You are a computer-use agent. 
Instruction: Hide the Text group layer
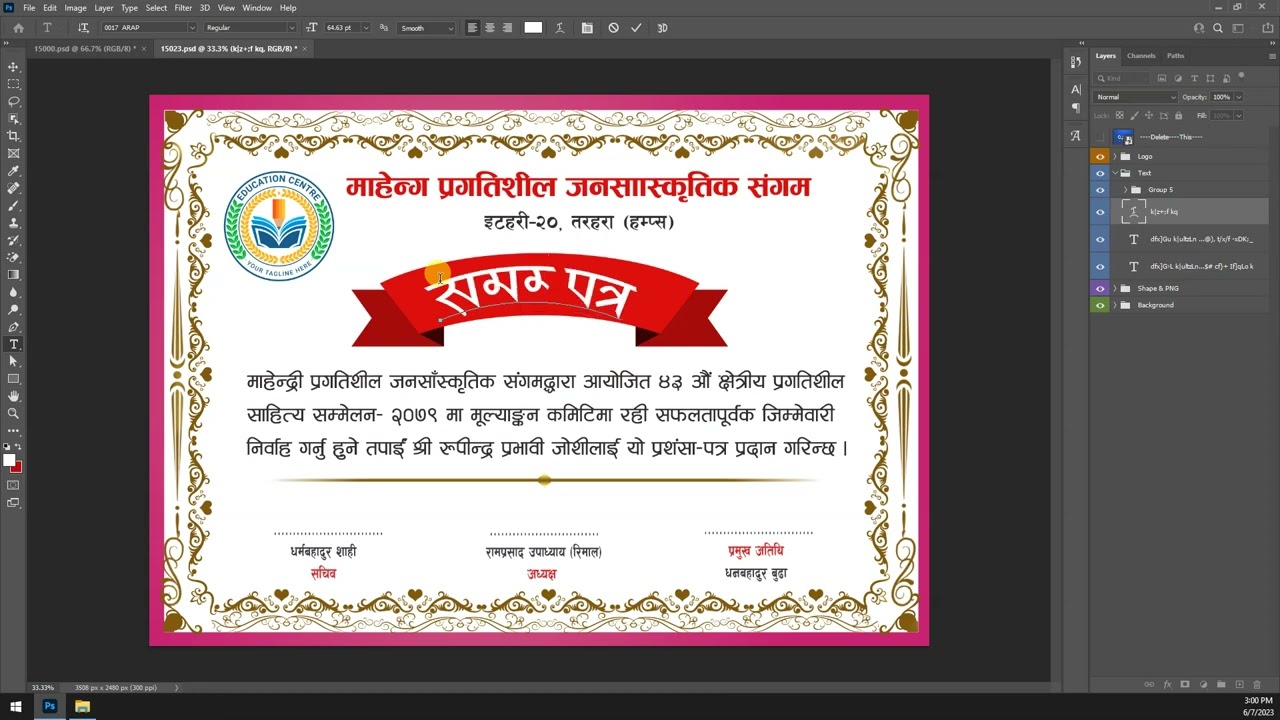(x=1100, y=173)
